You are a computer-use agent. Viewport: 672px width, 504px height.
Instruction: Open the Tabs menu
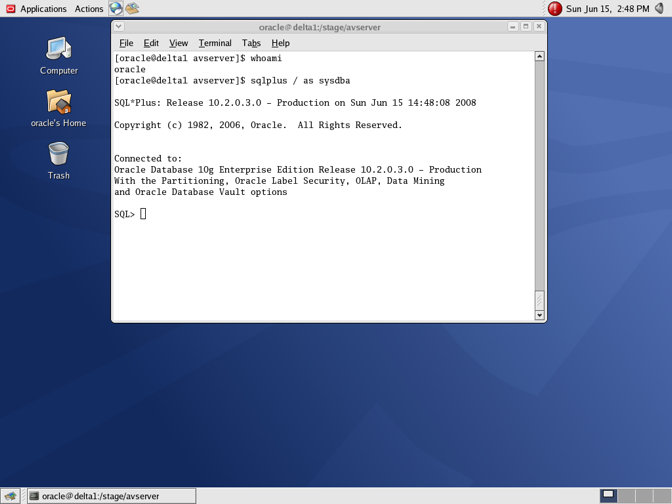[251, 43]
